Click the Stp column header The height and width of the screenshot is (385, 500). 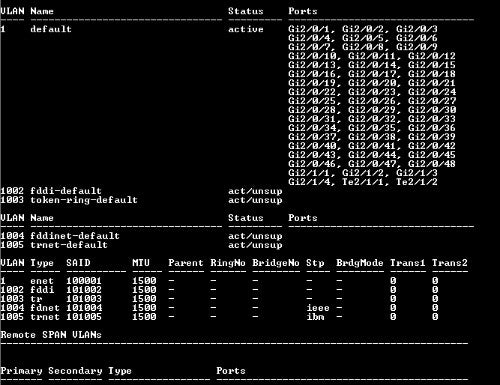point(315,263)
